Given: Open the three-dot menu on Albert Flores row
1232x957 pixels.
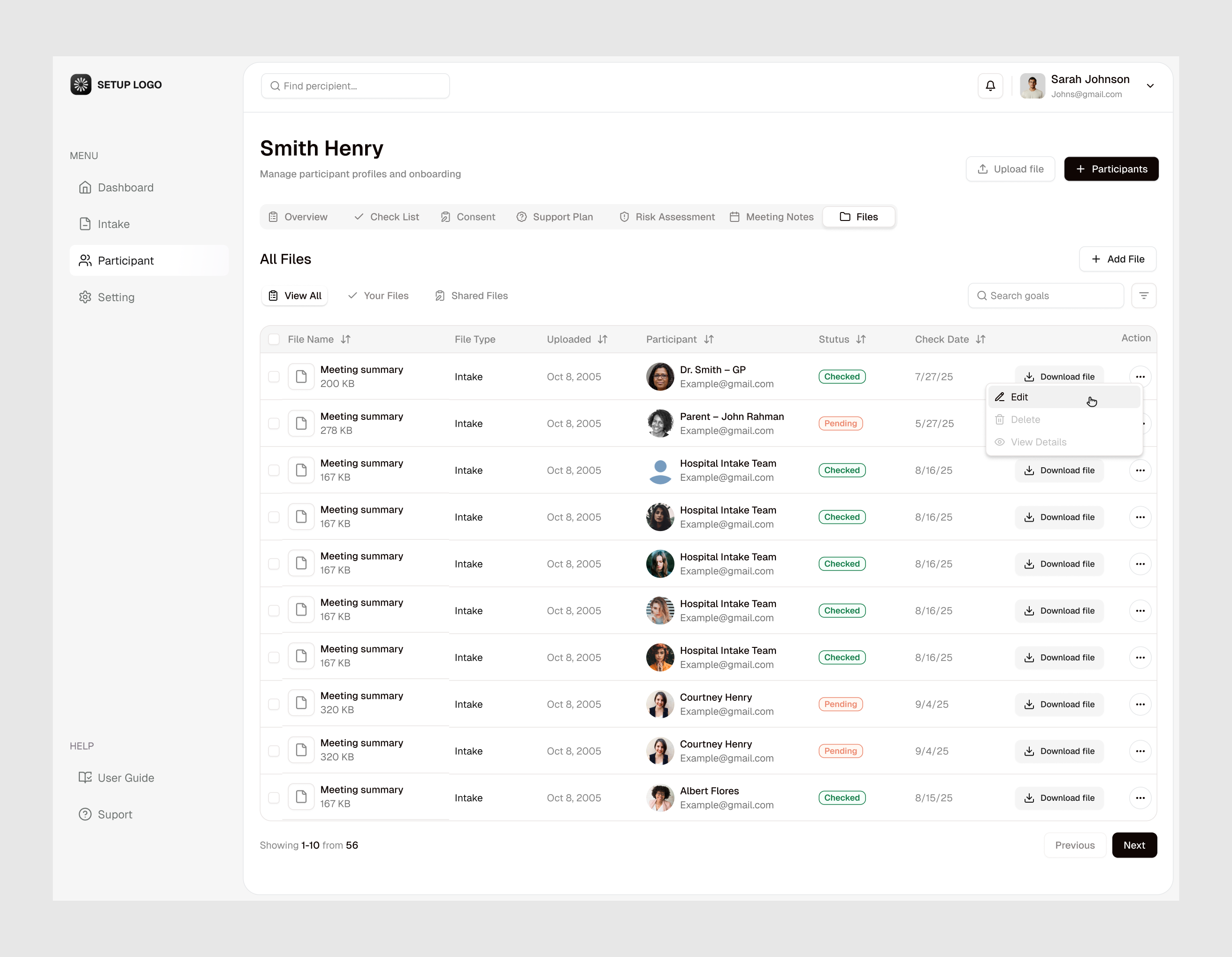Looking at the screenshot, I should [1140, 797].
